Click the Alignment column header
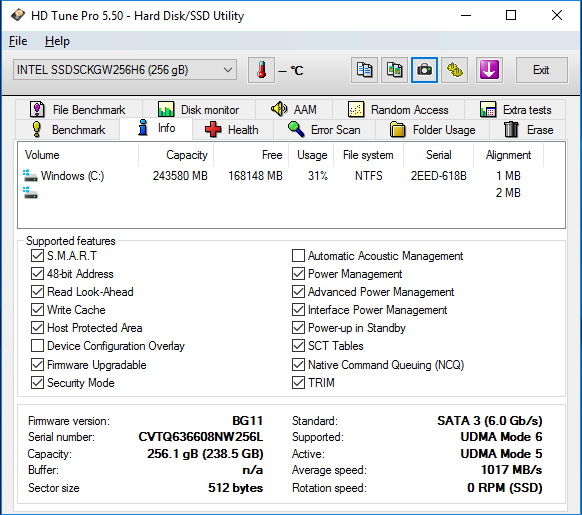The width and height of the screenshot is (582, 515). pos(509,155)
